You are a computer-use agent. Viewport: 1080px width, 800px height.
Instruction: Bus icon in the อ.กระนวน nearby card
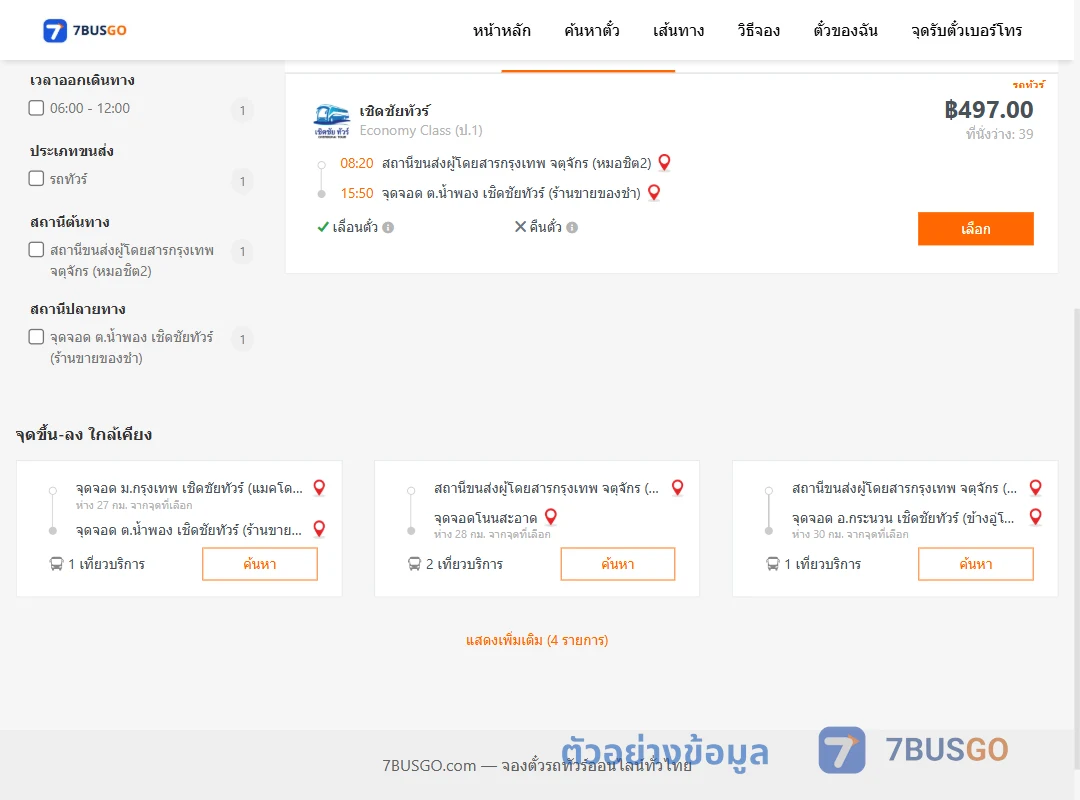click(x=773, y=564)
